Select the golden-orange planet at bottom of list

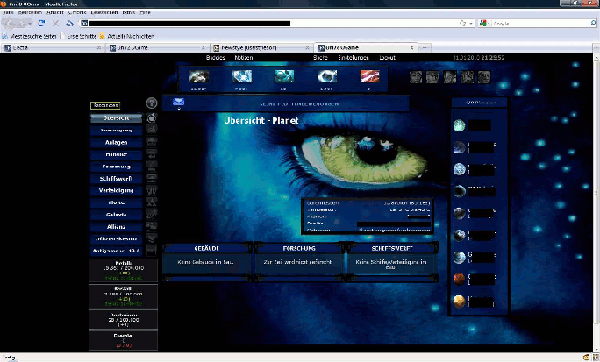[x=459, y=301]
